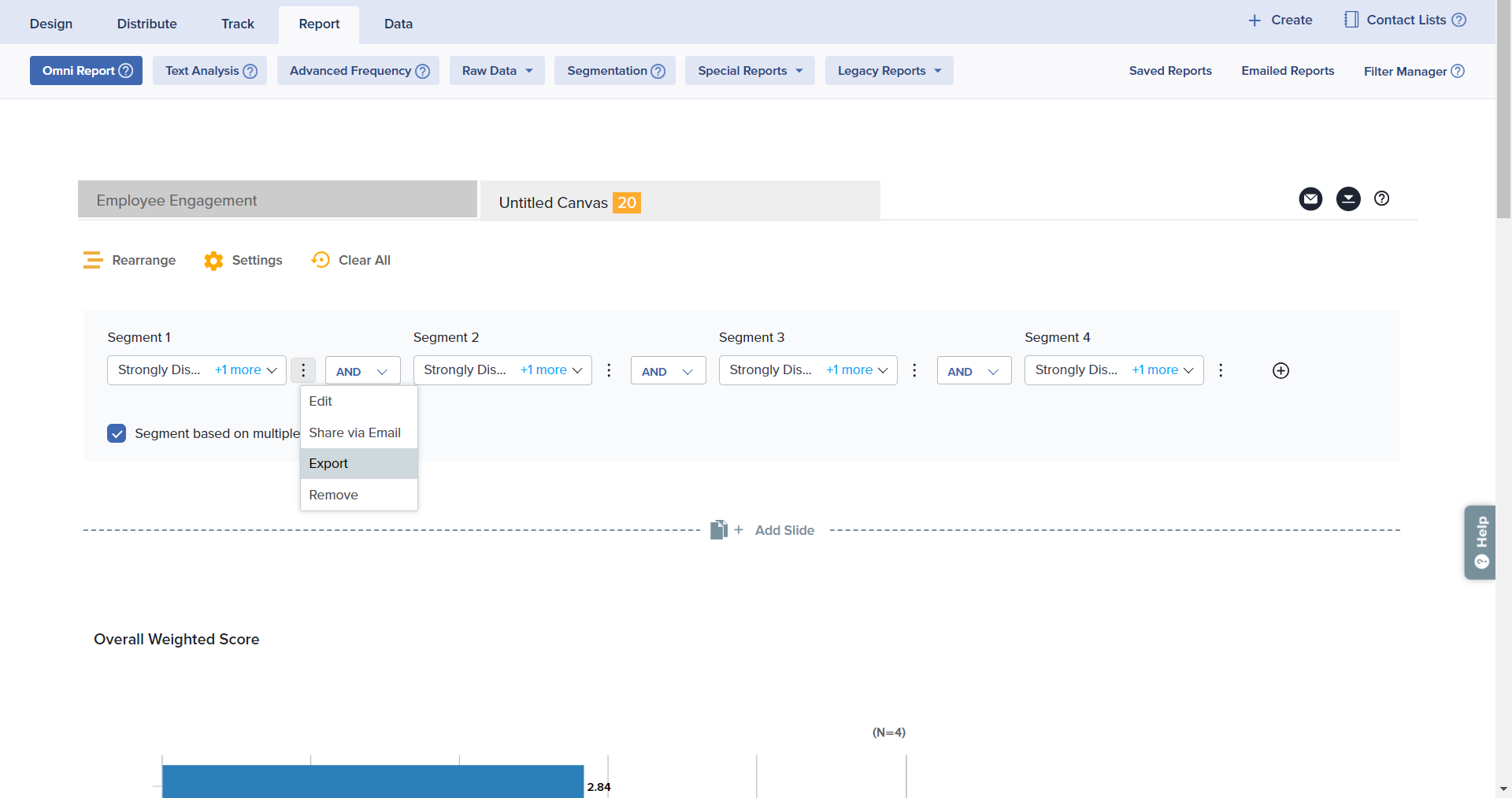Select Export from the context menu
Viewport: 1512px width, 798px height.
click(328, 463)
